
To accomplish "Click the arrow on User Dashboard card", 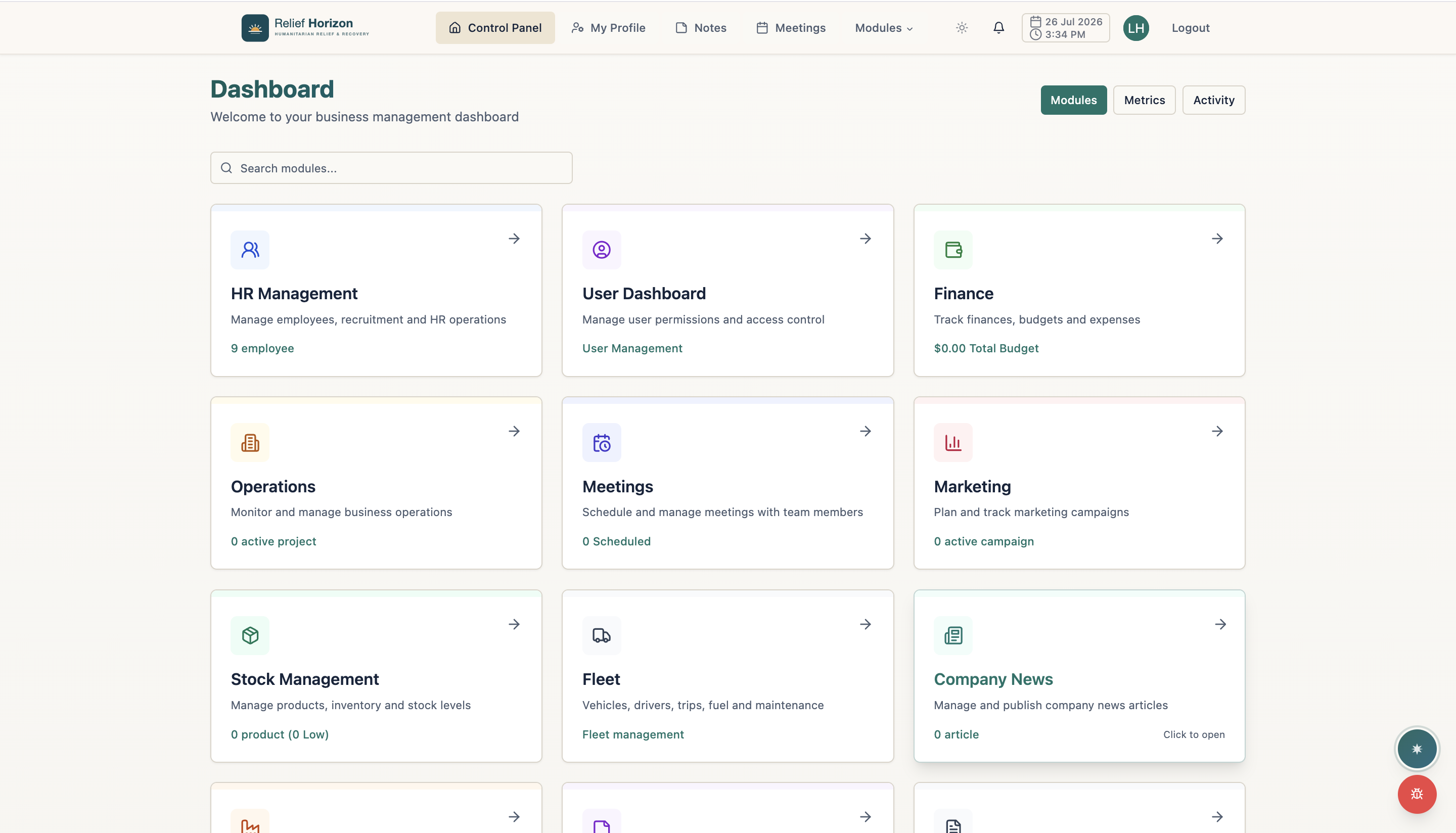I will (865, 238).
